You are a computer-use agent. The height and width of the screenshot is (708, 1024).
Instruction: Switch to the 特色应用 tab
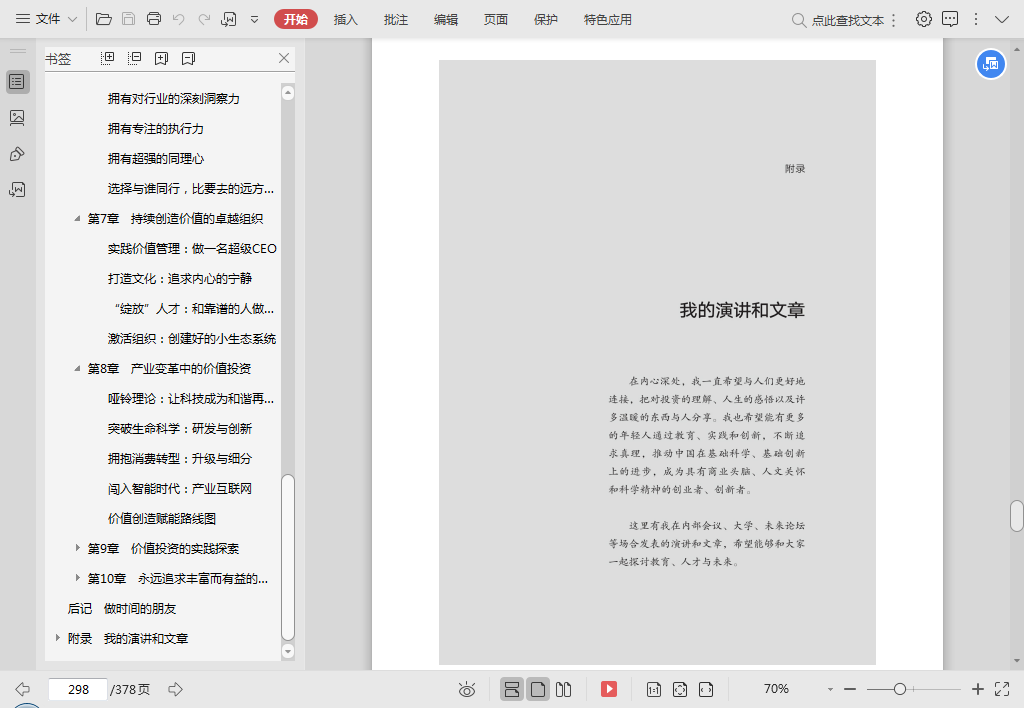607,19
